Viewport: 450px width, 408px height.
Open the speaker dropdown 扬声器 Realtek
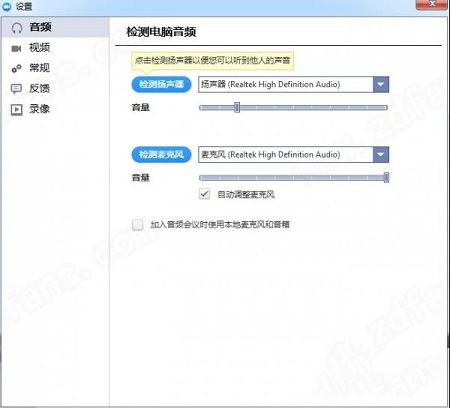pyautogui.click(x=293, y=84)
